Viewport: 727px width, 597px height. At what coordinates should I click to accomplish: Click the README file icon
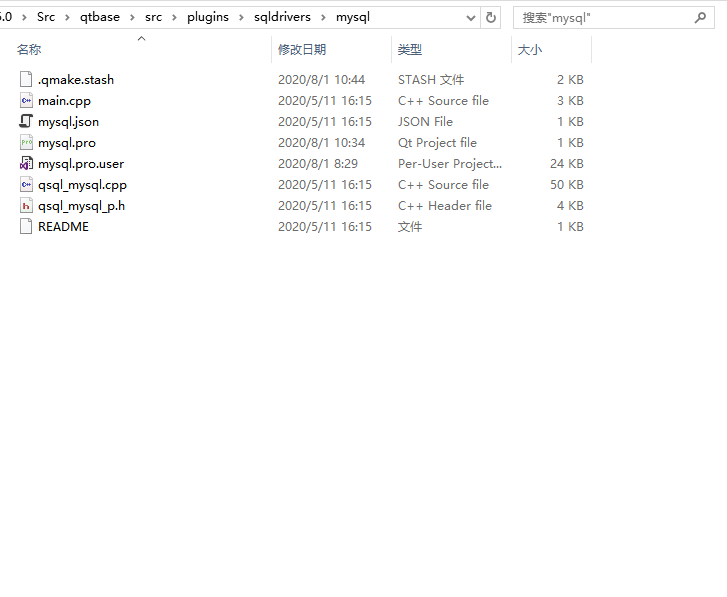coord(26,226)
